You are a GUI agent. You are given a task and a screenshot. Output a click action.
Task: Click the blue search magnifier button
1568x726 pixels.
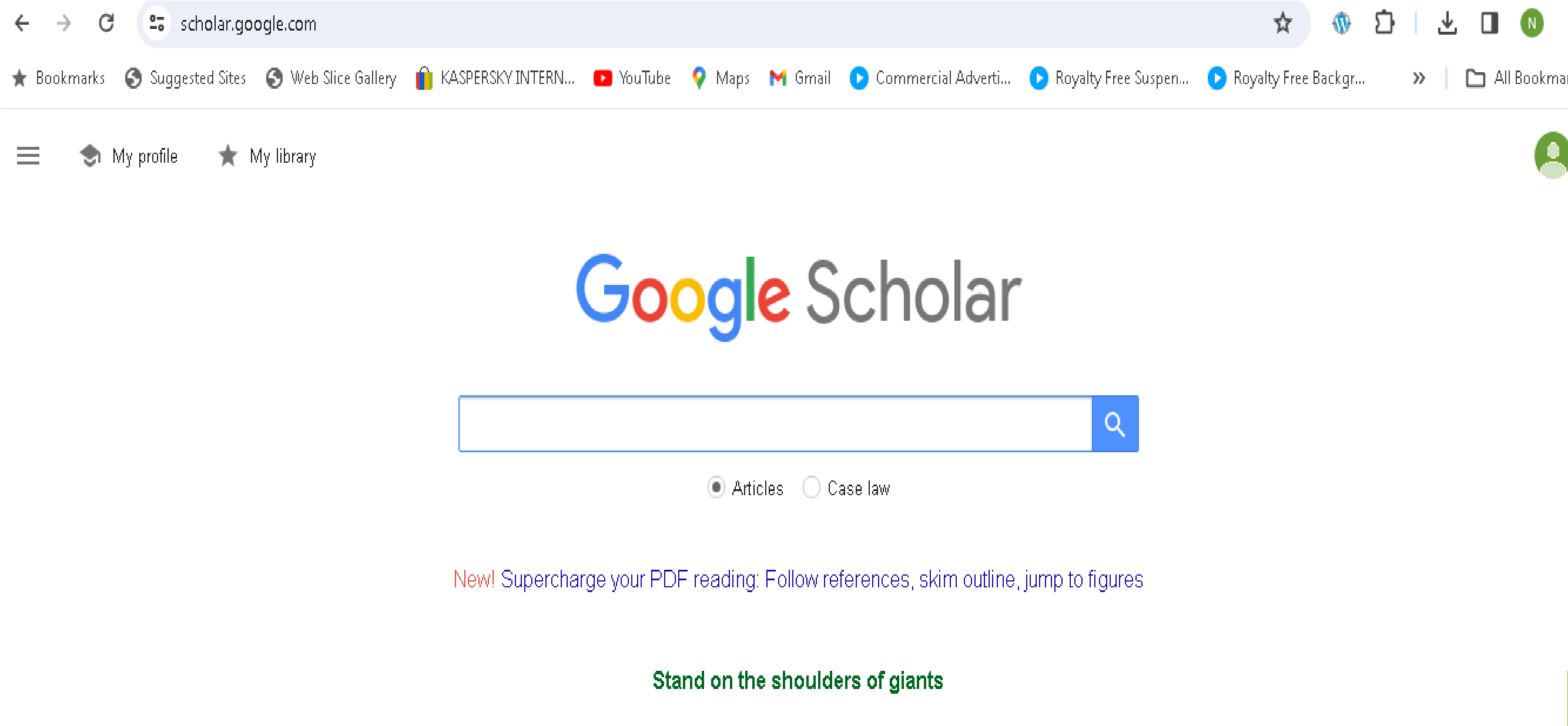[1114, 423]
